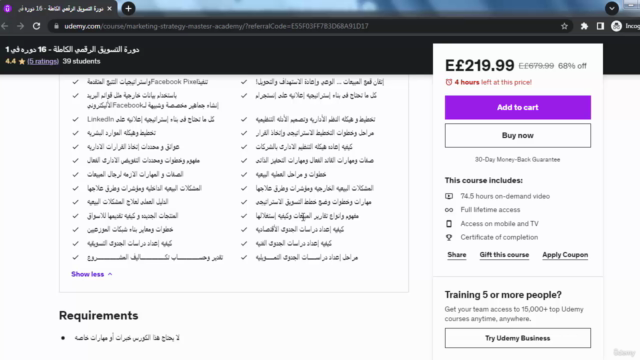Click 'Certificate of completion' text

[499, 237]
